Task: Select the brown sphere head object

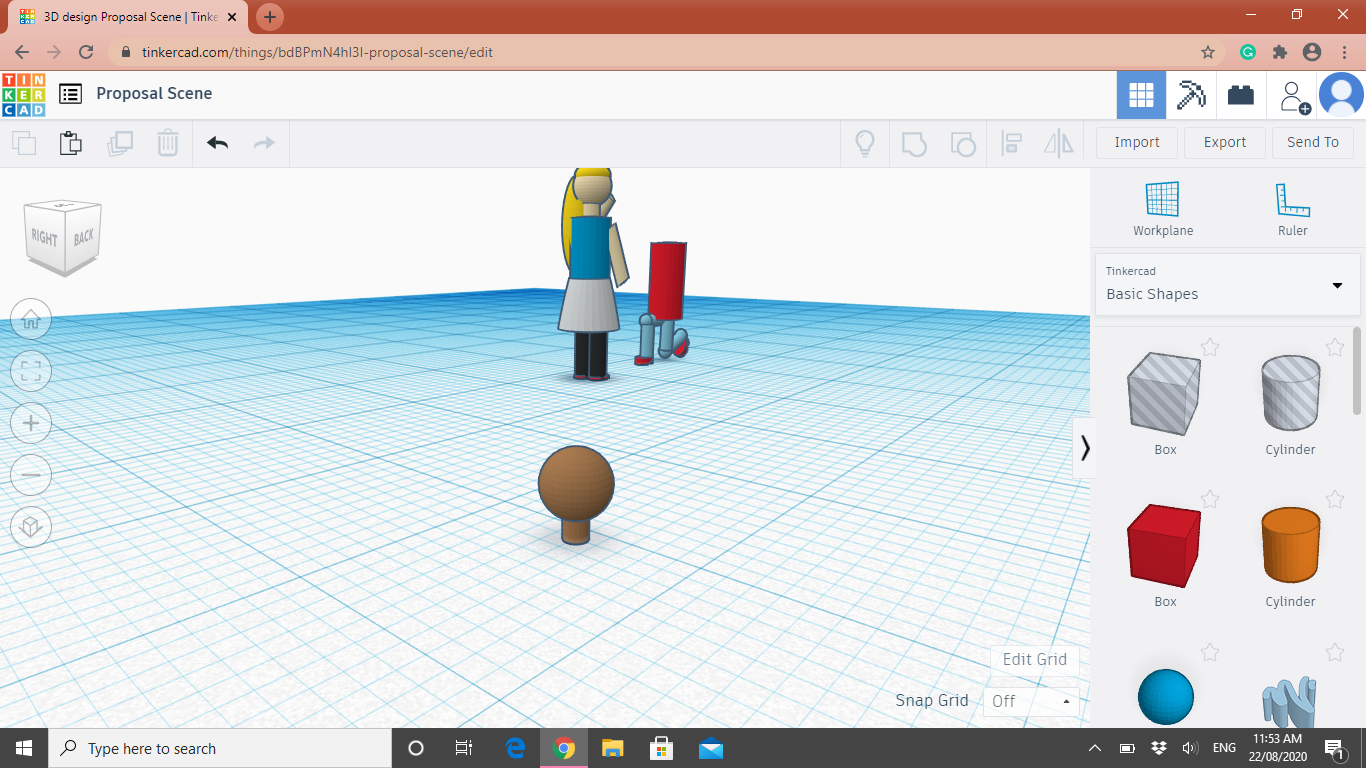Action: point(576,483)
